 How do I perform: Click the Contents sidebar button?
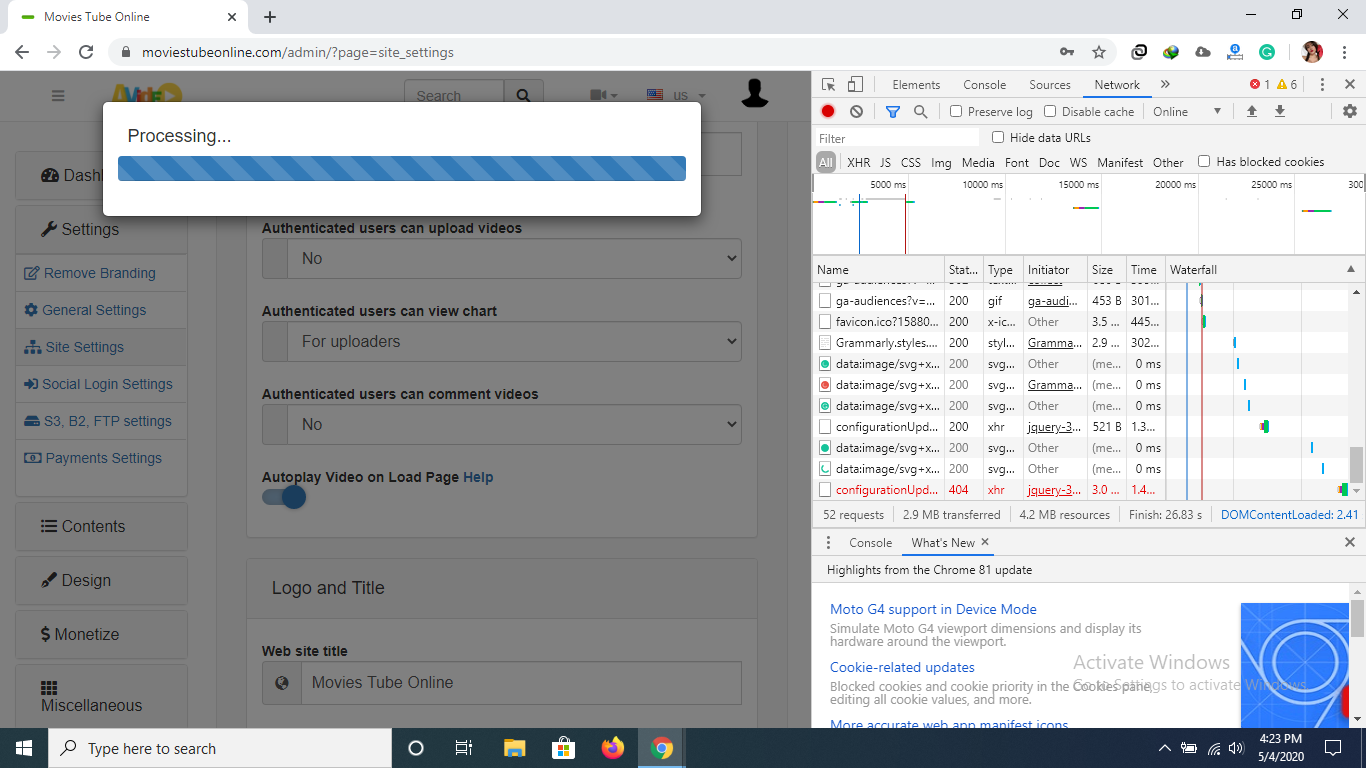(x=102, y=526)
